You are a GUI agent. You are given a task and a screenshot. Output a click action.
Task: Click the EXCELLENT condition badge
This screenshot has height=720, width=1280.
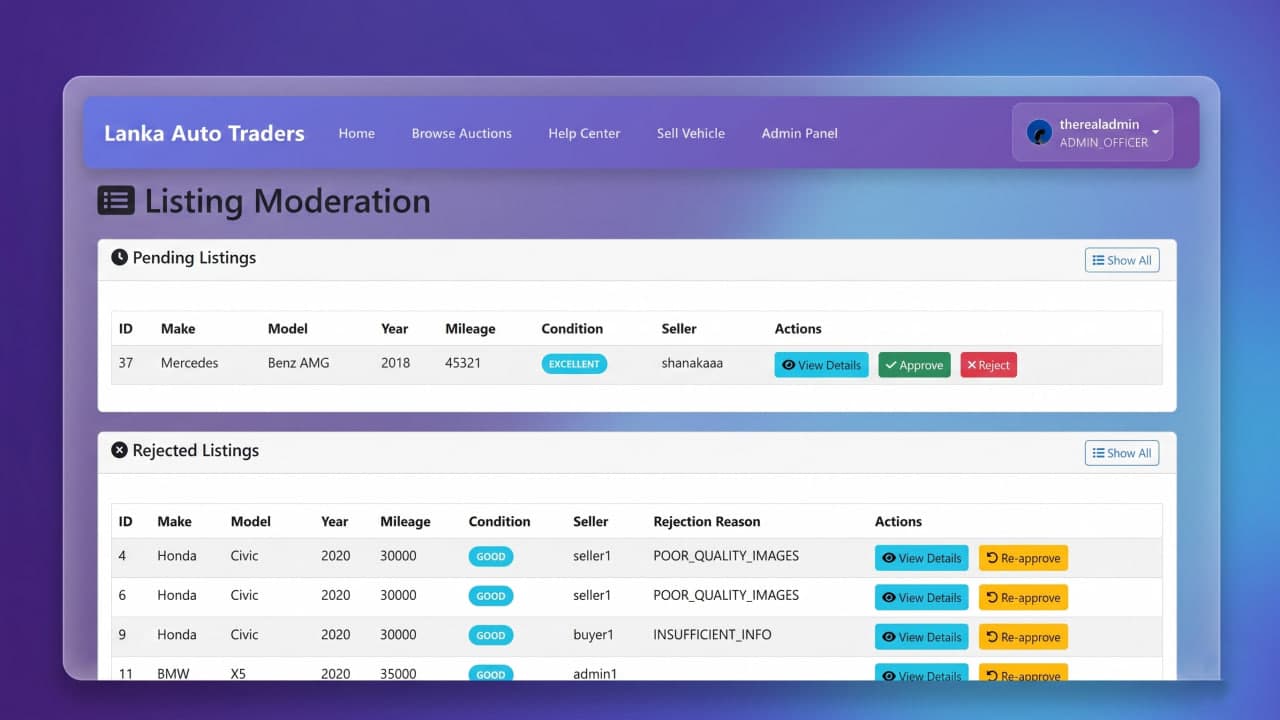574,364
